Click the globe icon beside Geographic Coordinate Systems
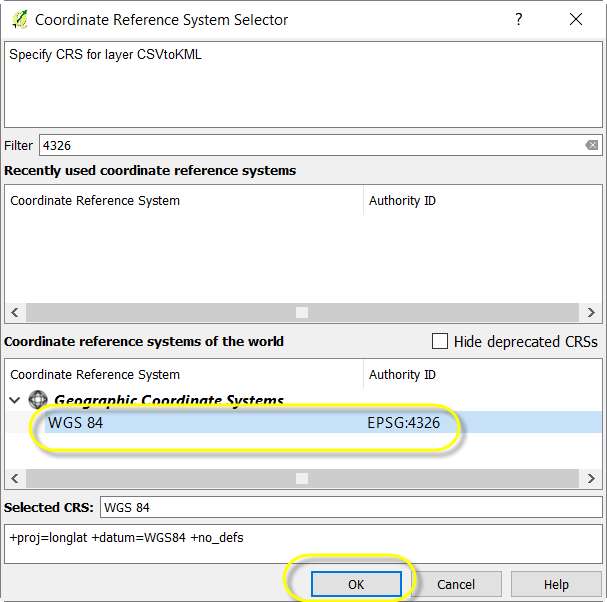The height and width of the screenshot is (602, 607). tap(38, 400)
